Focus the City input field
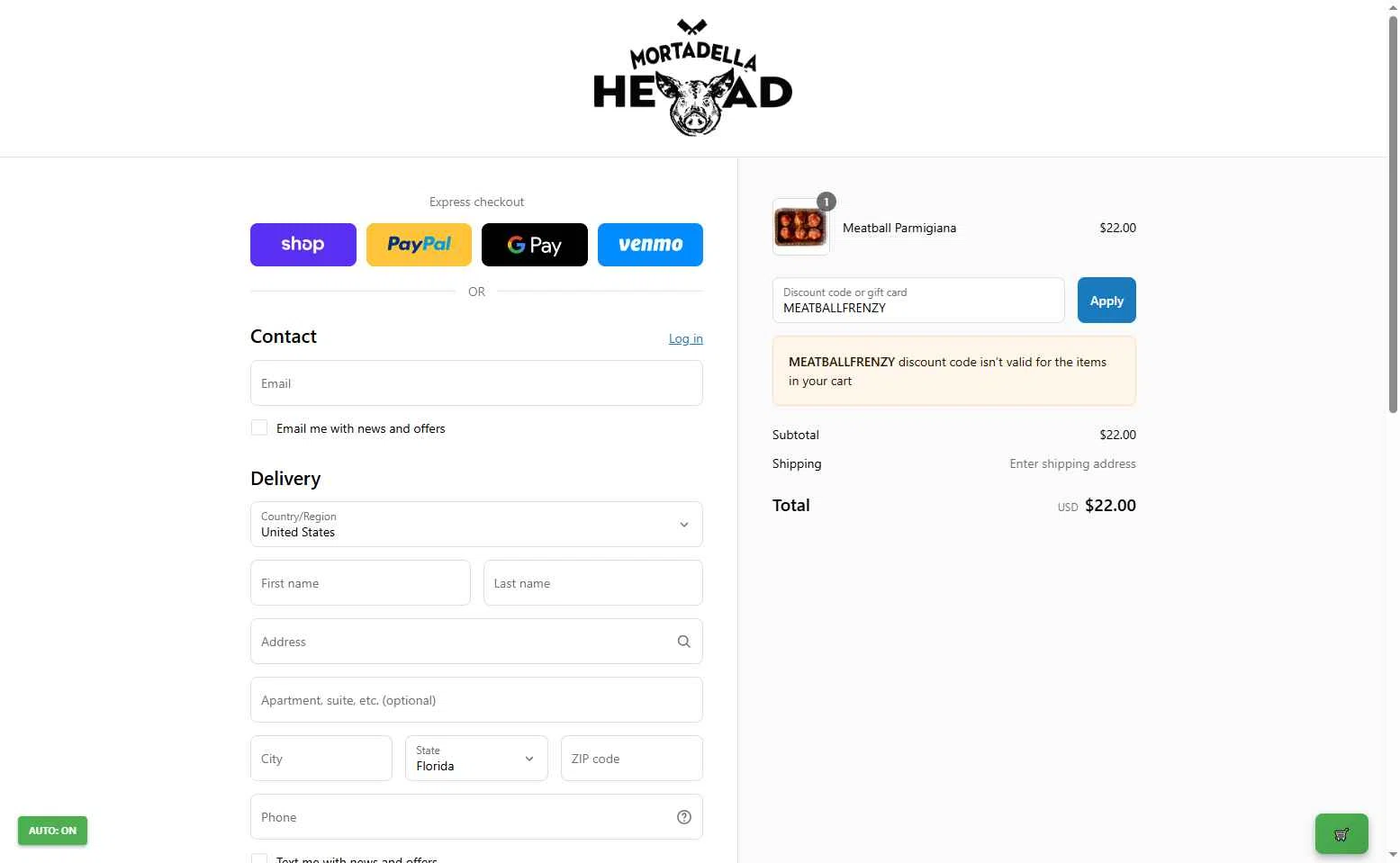 click(x=321, y=759)
